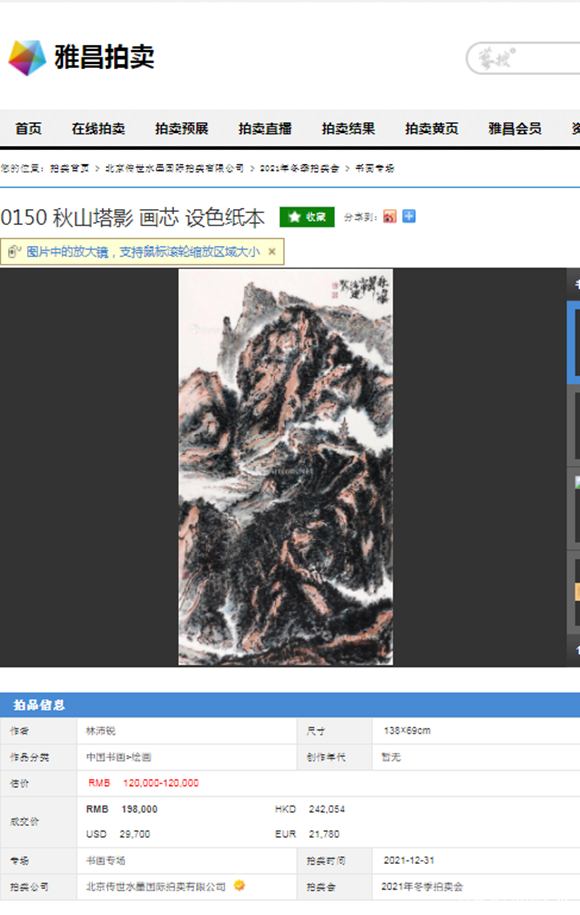580x915 pixels.
Task: Open the 首页 menu item
Action: click(28, 128)
